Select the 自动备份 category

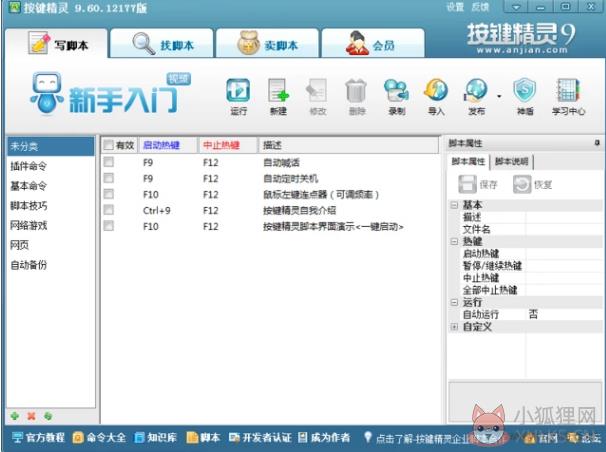point(51,265)
